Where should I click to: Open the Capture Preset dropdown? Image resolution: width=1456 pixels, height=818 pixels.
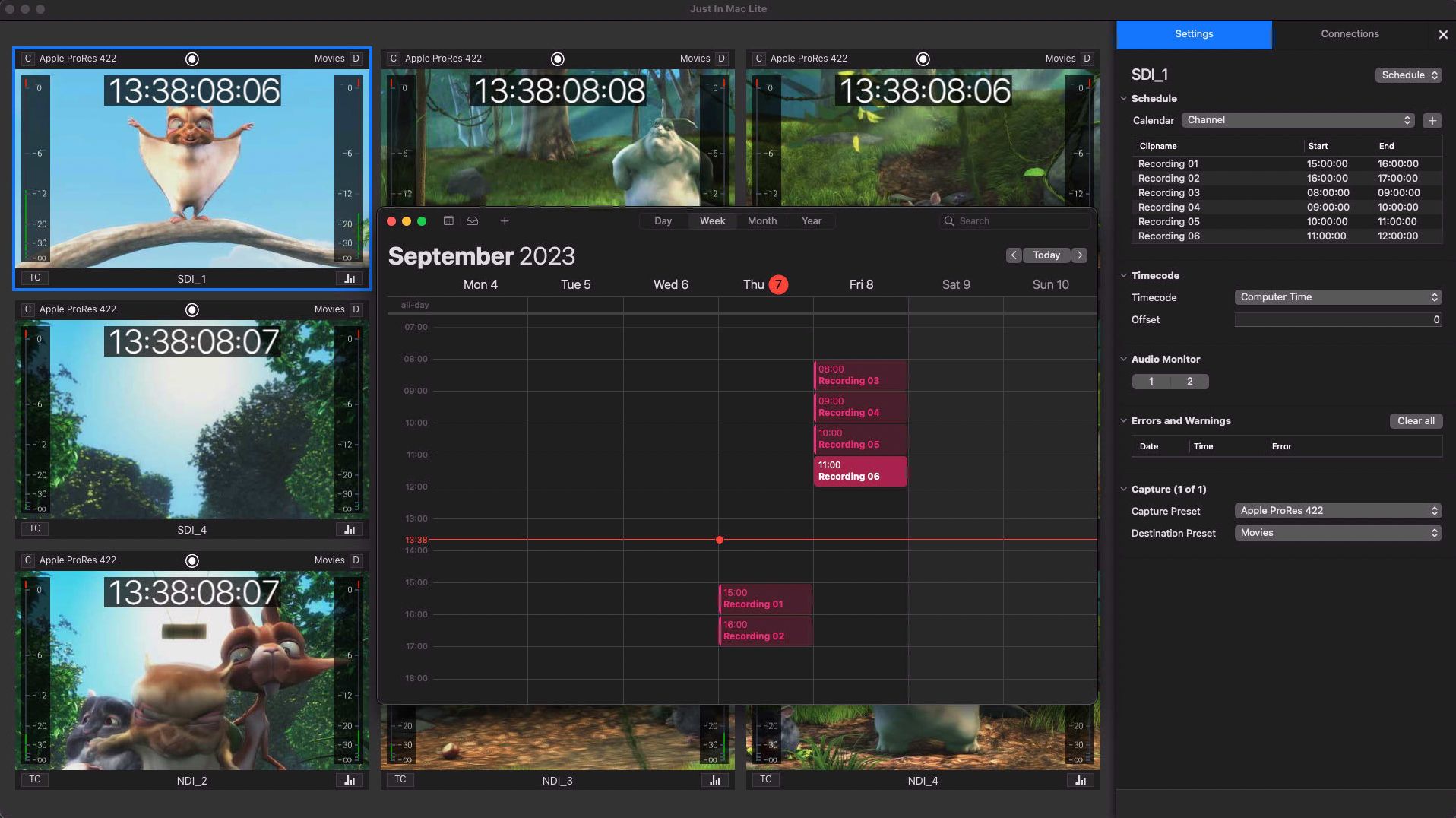pos(1337,511)
